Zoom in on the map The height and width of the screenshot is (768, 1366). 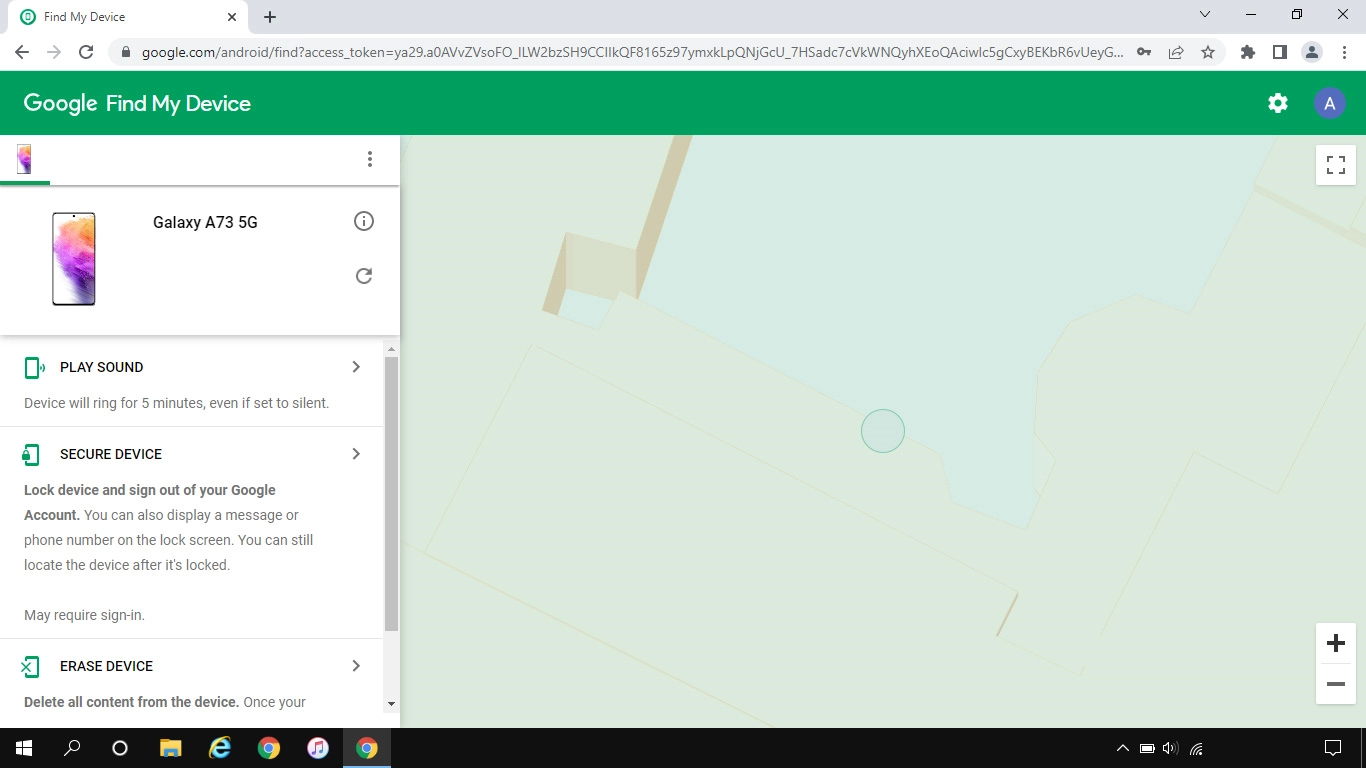coord(1335,643)
